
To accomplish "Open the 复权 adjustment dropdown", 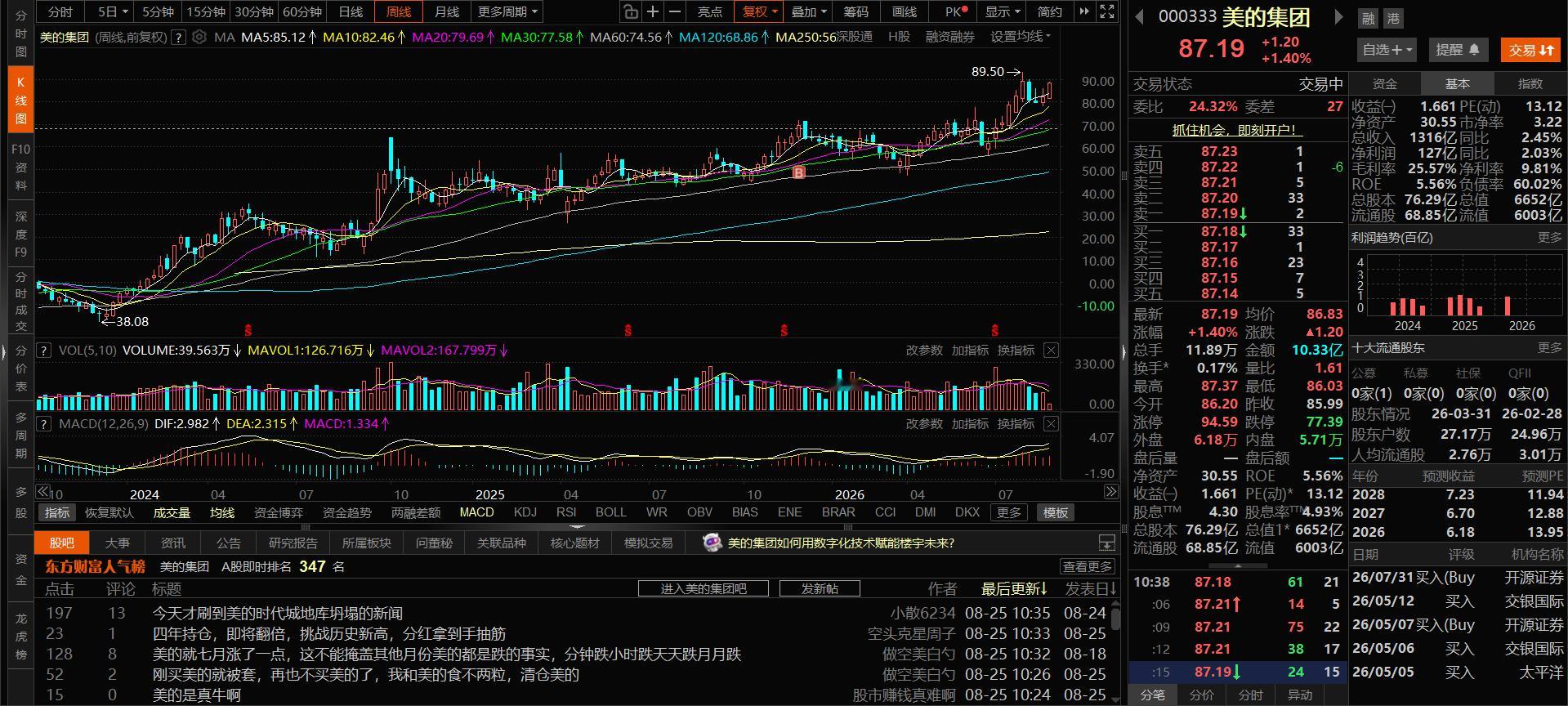I will coord(760,12).
